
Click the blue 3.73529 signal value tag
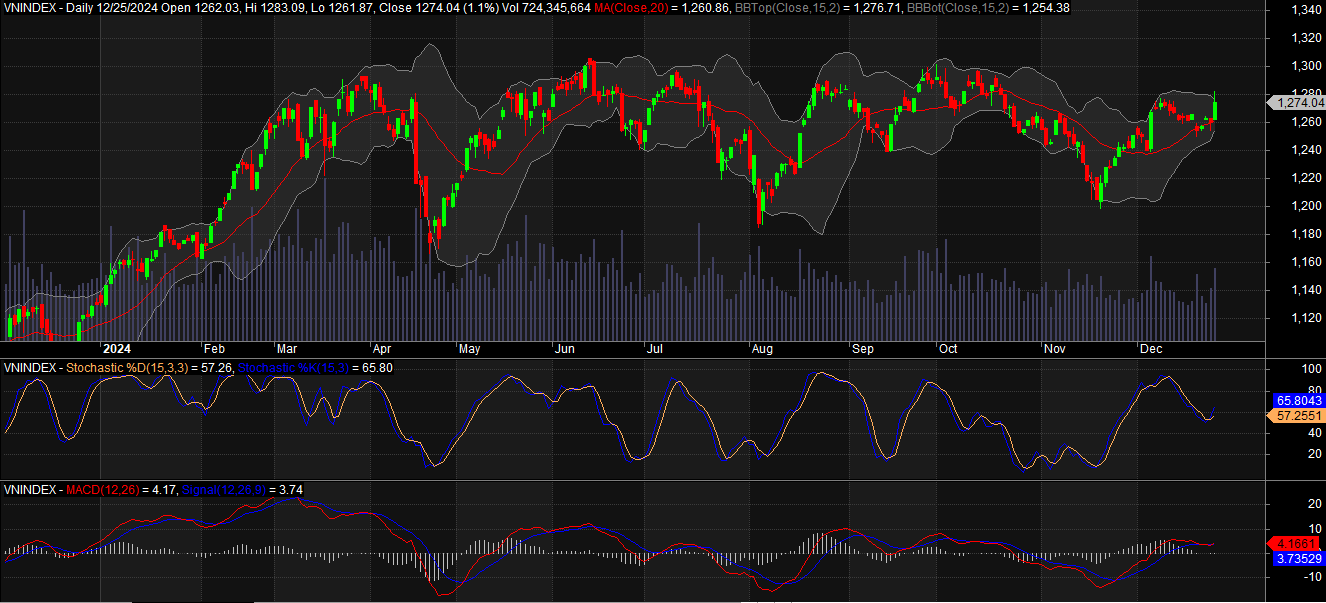1298,558
